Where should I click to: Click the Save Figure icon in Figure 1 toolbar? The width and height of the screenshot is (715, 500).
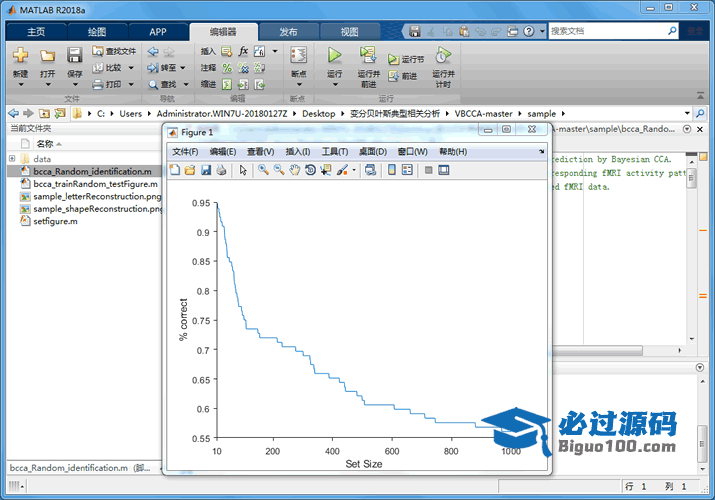[x=206, y=170]
